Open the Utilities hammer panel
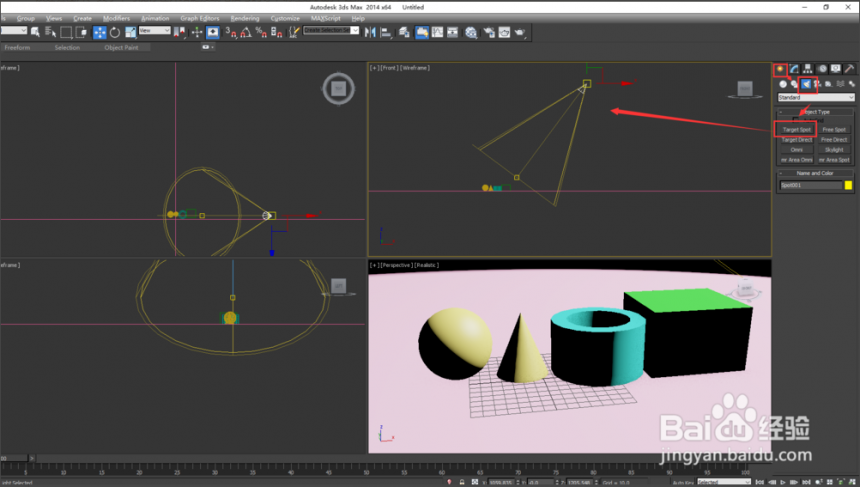This screenshot has width=860, height=487. pos(849,69)
